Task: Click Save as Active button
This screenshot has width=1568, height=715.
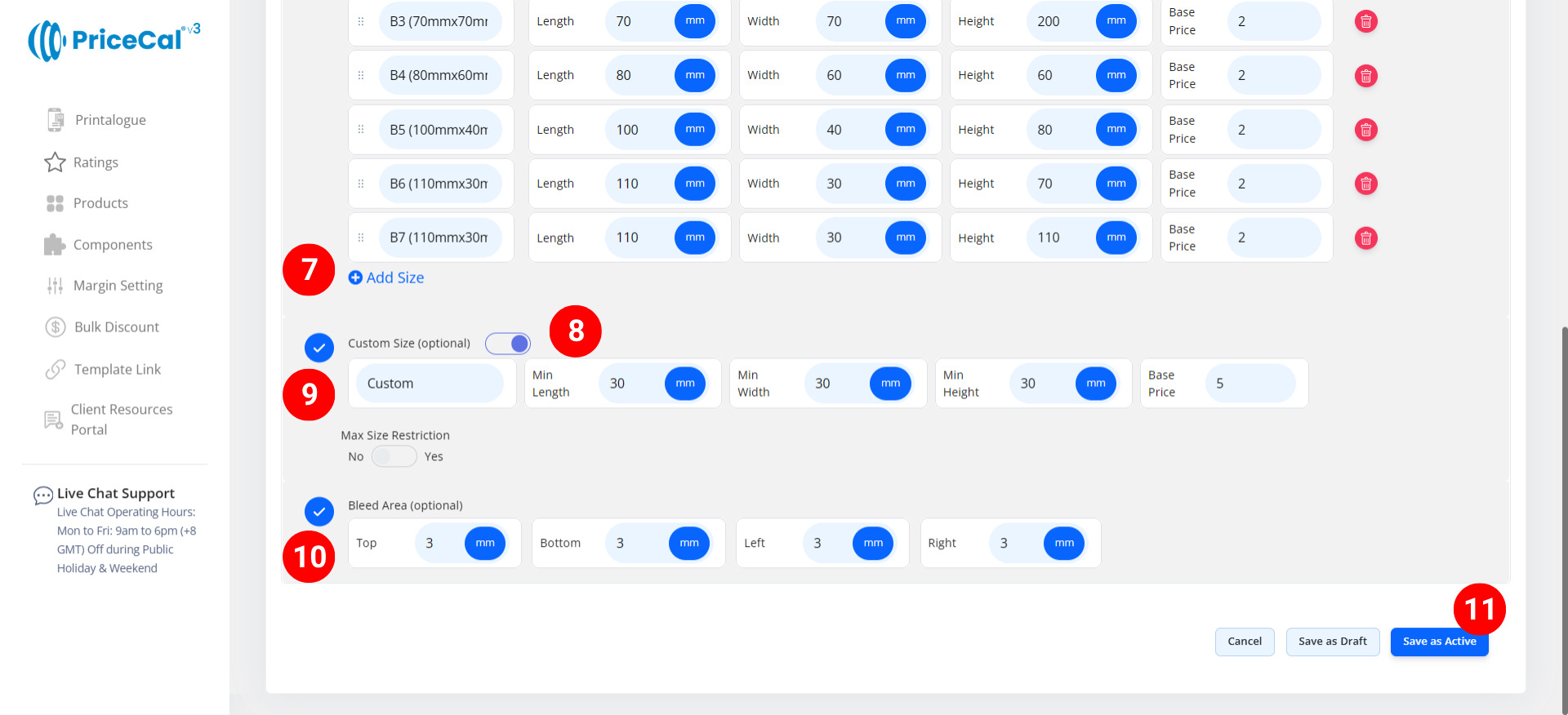Action: coord(1439,642)
